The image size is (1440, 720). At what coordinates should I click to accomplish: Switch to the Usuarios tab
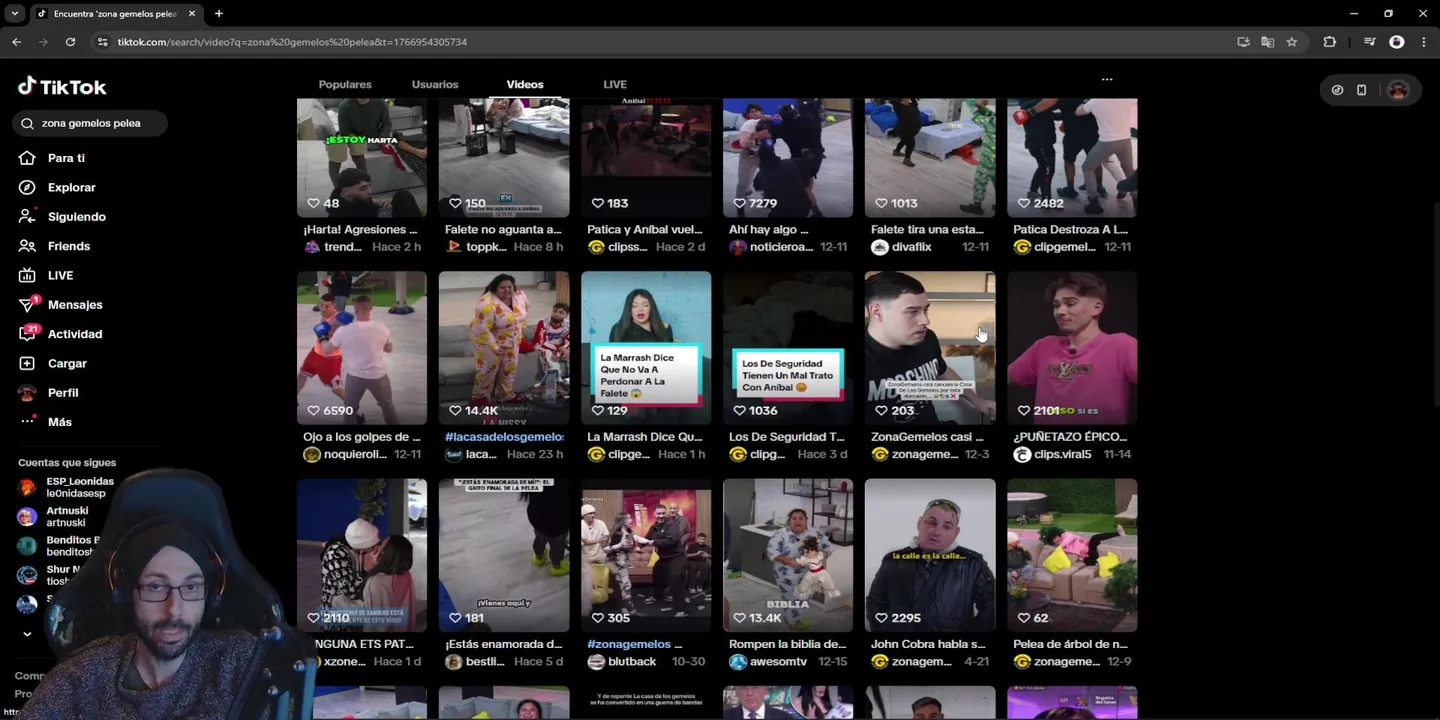(x=435, y=85)
